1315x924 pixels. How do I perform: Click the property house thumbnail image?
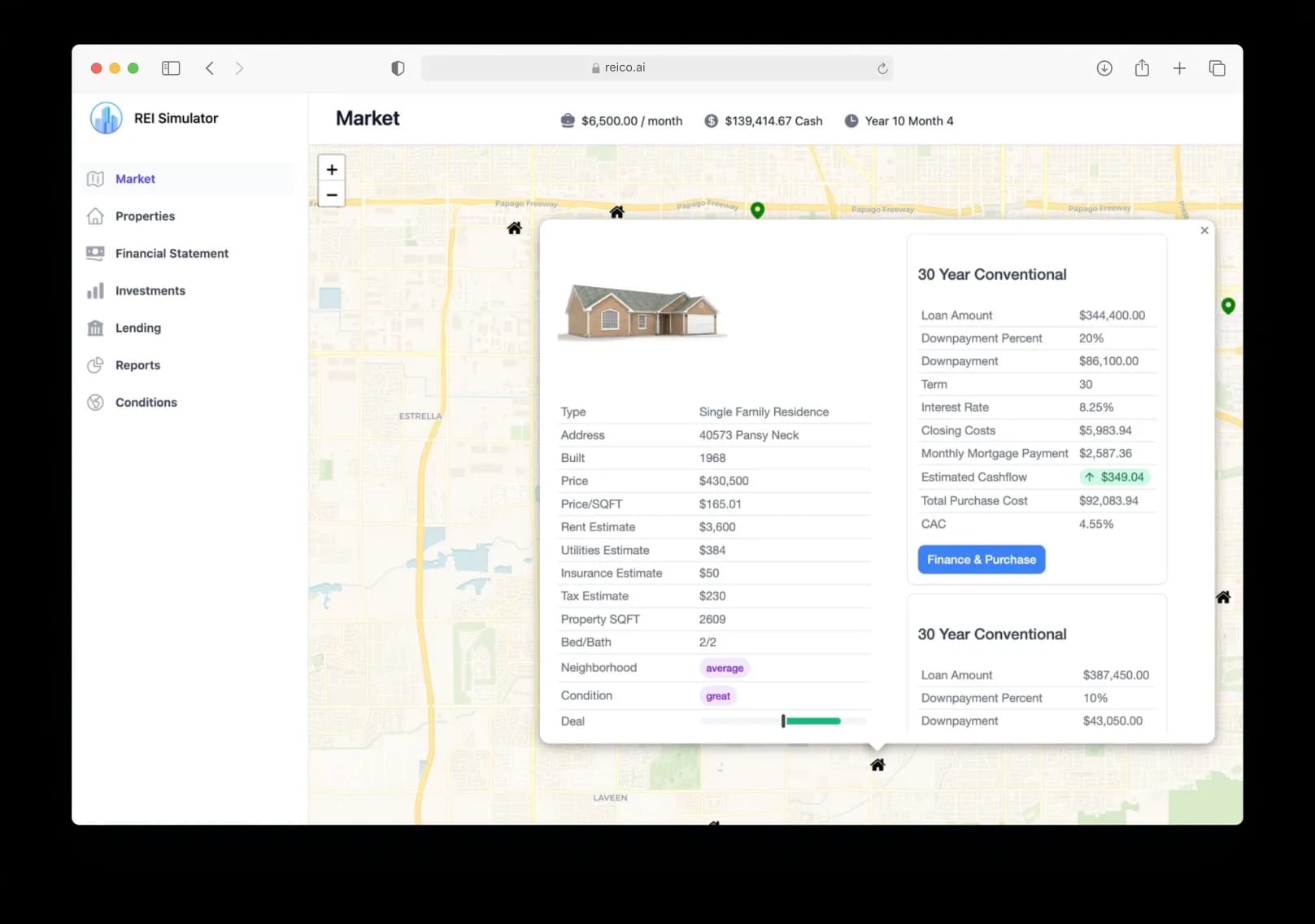(642, 312)
